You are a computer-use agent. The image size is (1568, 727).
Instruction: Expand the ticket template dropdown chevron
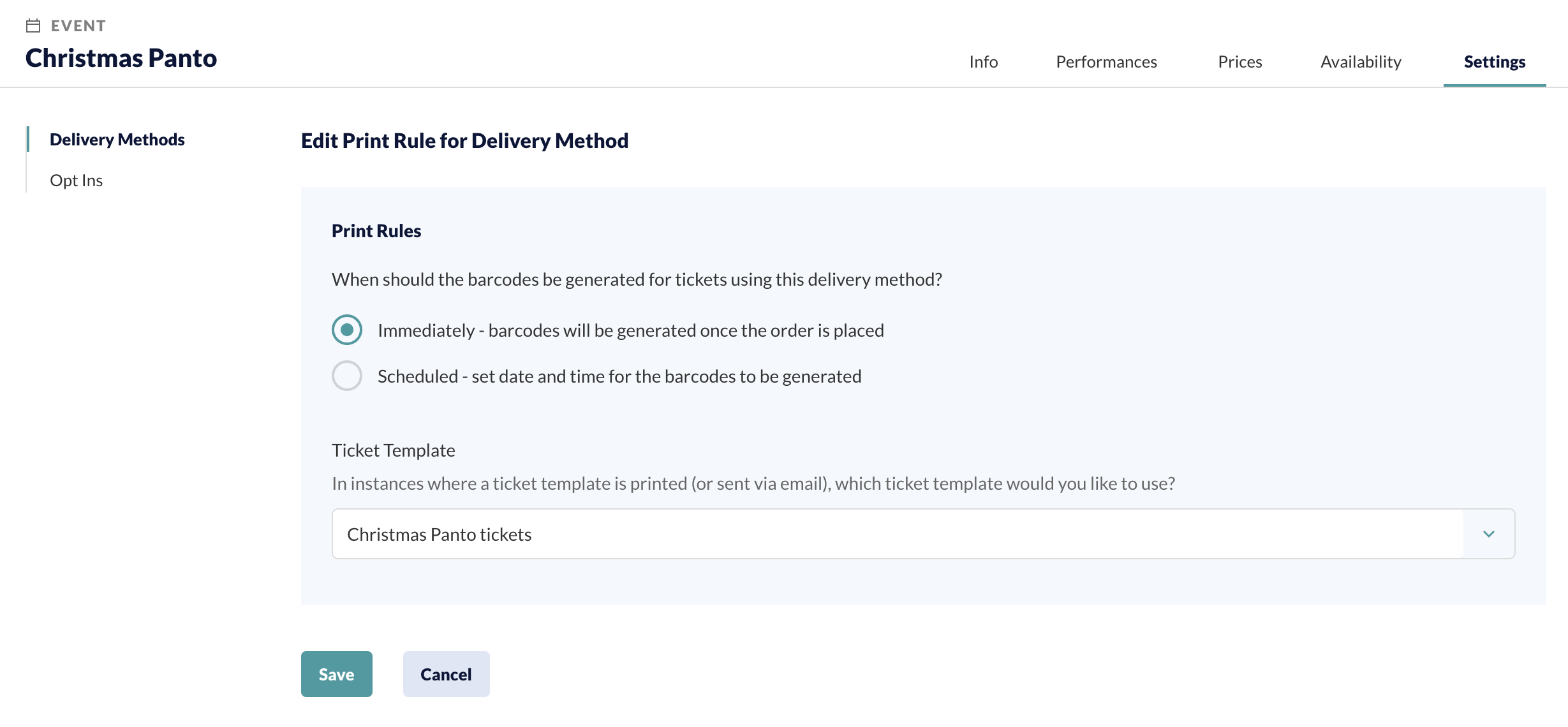pyautogui.click(x=1489, y=534)
